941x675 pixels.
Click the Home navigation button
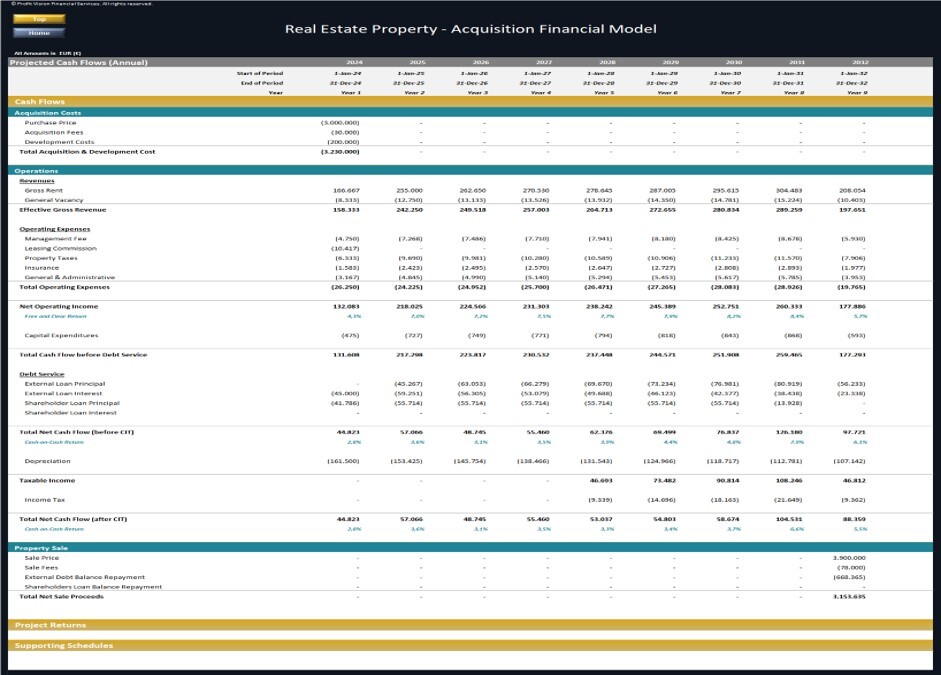[x=39, y=33]
